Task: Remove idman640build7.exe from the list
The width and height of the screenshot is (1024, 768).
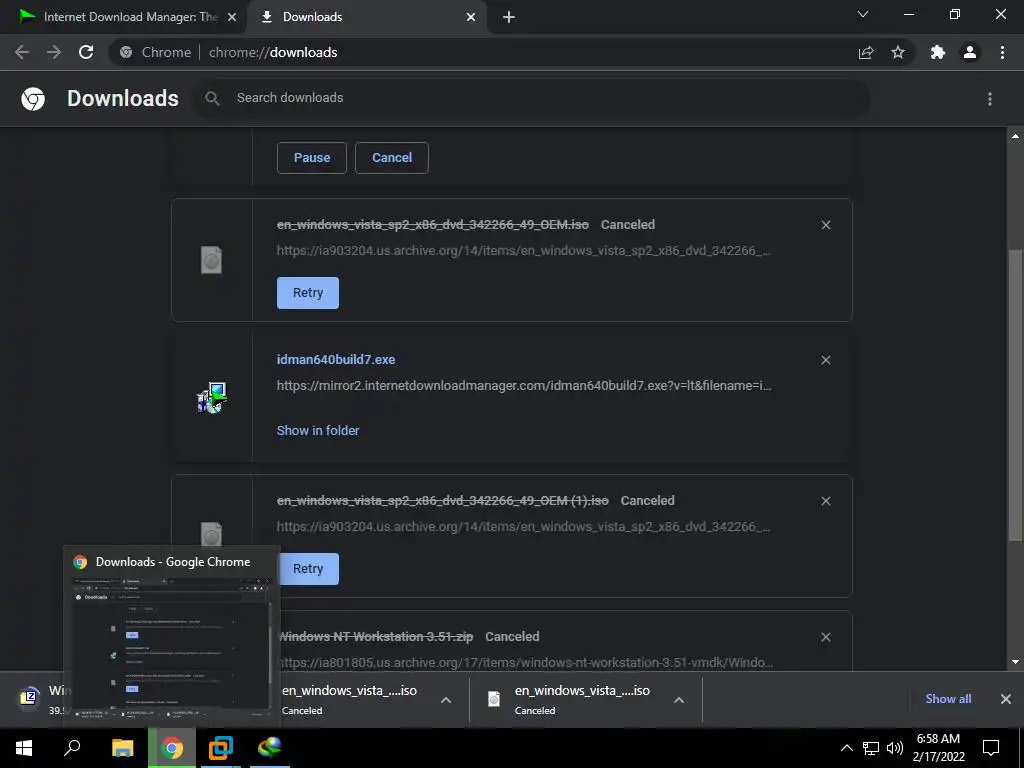Action: [x=826, y=360]
